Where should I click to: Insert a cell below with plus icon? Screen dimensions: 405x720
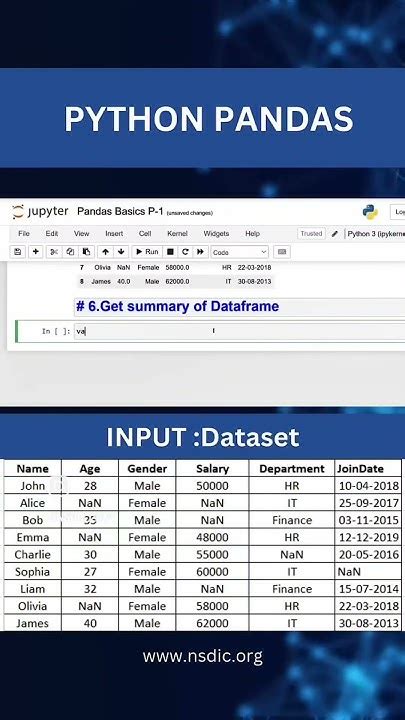coord(35,252)
